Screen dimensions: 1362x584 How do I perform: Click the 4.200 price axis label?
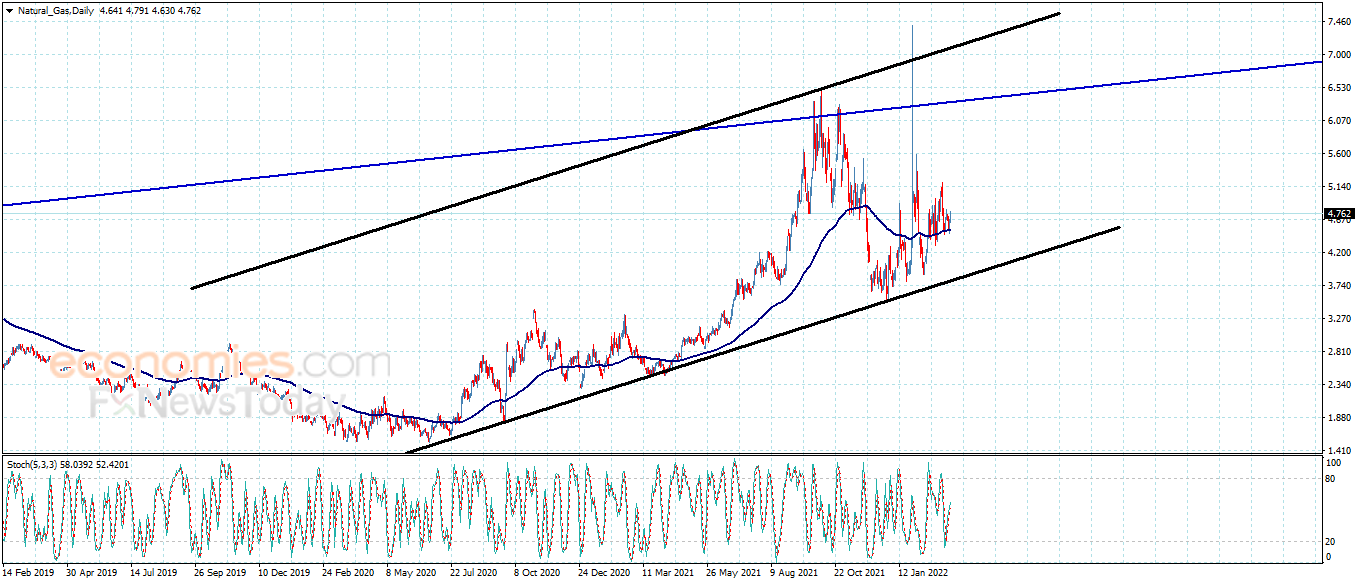1339,253
